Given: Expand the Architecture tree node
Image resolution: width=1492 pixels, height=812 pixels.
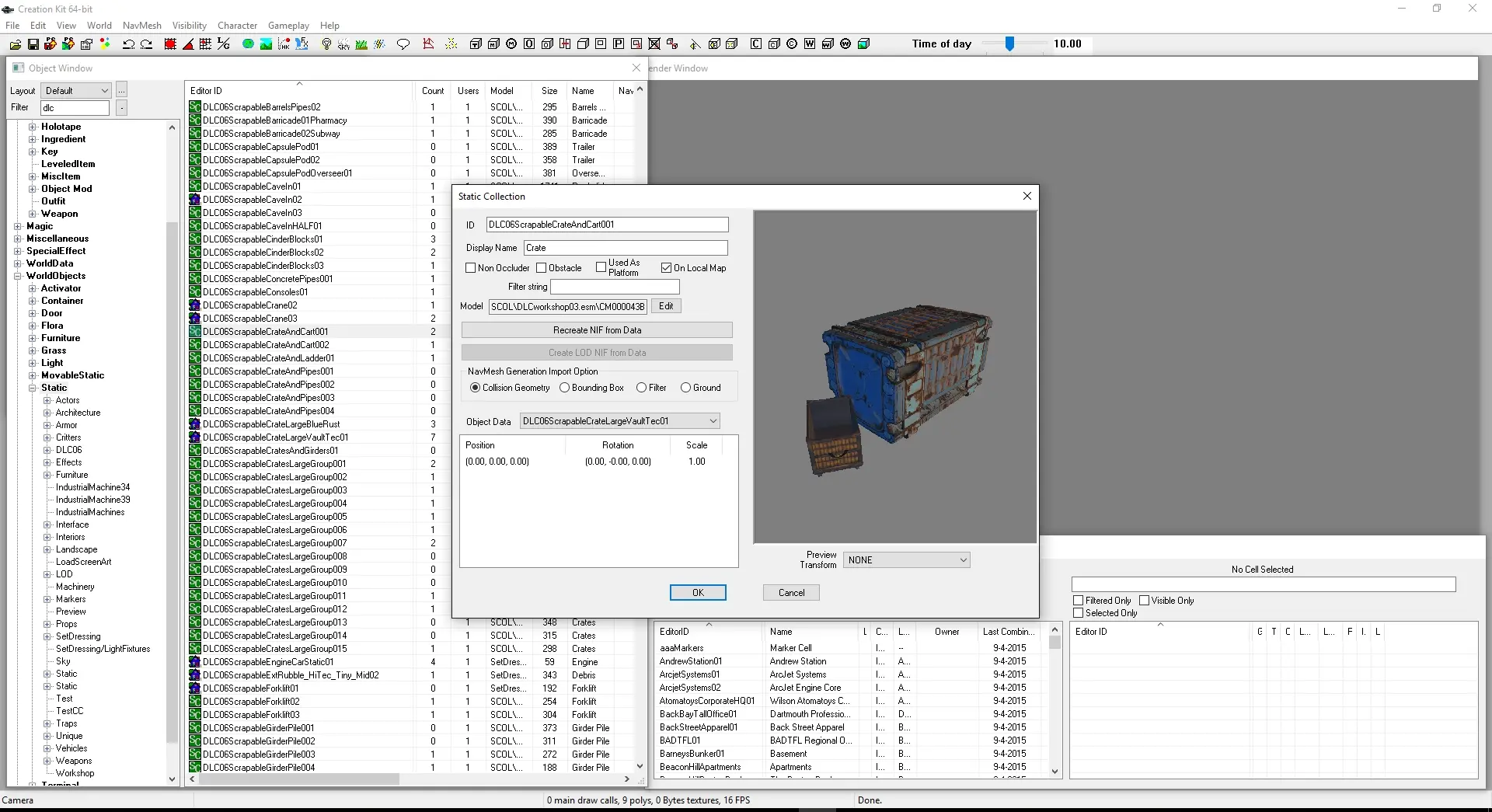Looking at the screenshot, I should pyautogui.click(x=47, y=413).
